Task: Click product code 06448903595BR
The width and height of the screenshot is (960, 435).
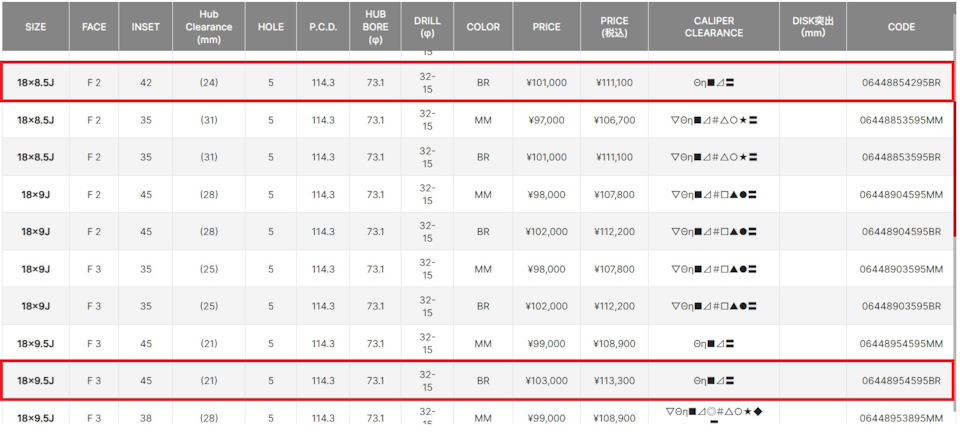Action: coord(901,306)
